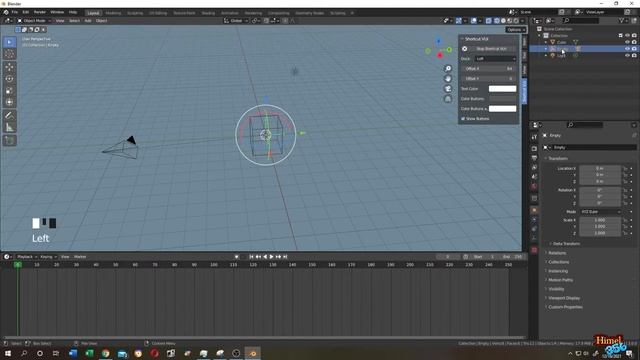Select the Scale tool
The width and height of the screenshot is (640, 360).
tap(10, 91)
